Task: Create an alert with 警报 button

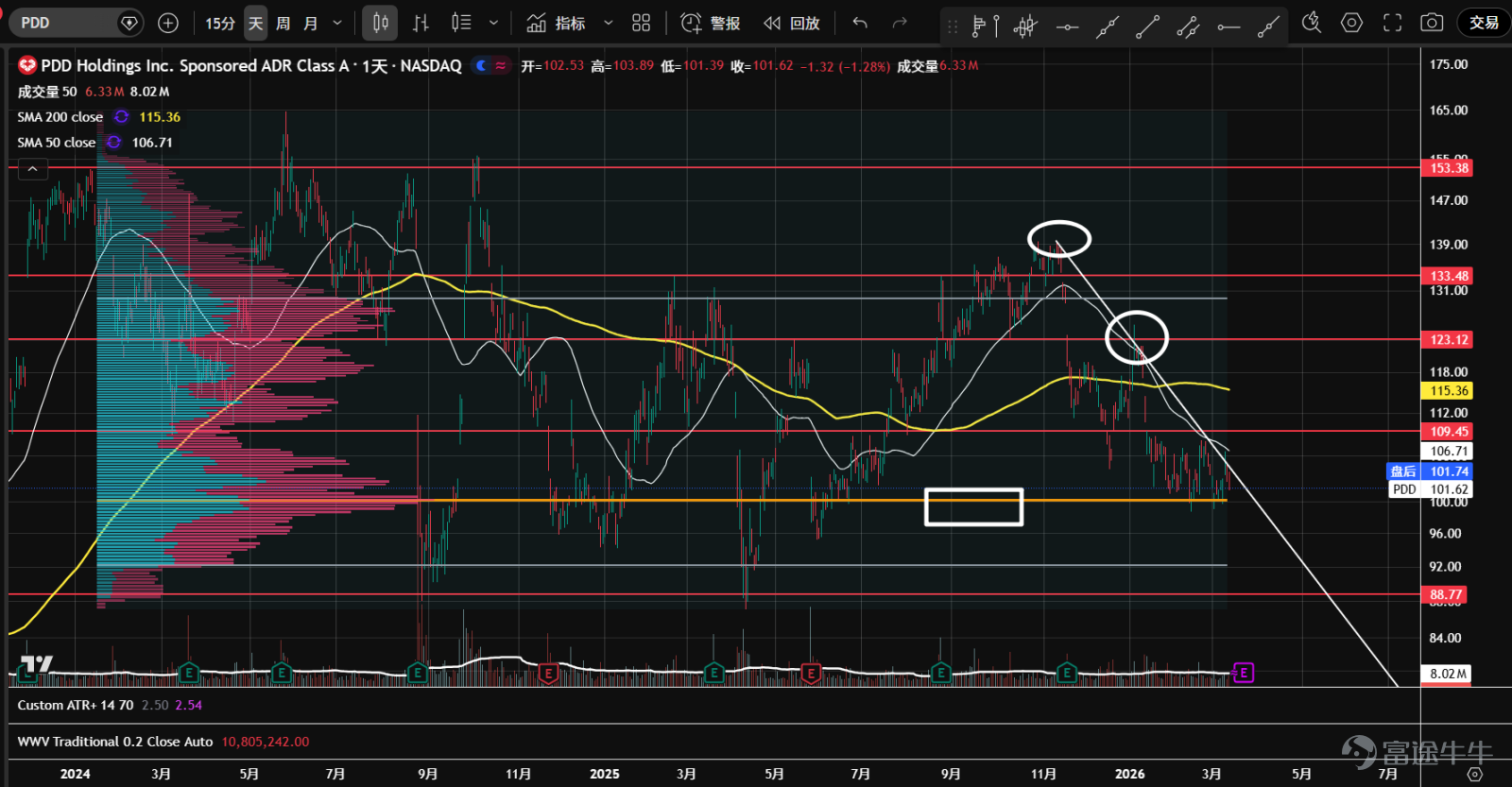Action: point(711,23)
